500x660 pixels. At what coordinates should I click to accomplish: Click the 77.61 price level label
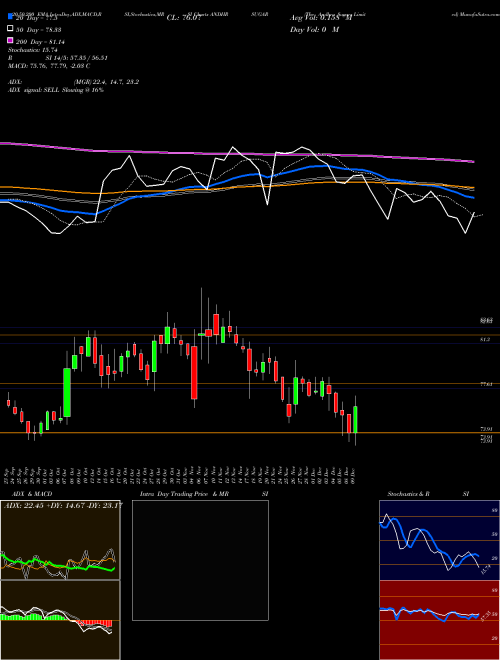point(486,384)
